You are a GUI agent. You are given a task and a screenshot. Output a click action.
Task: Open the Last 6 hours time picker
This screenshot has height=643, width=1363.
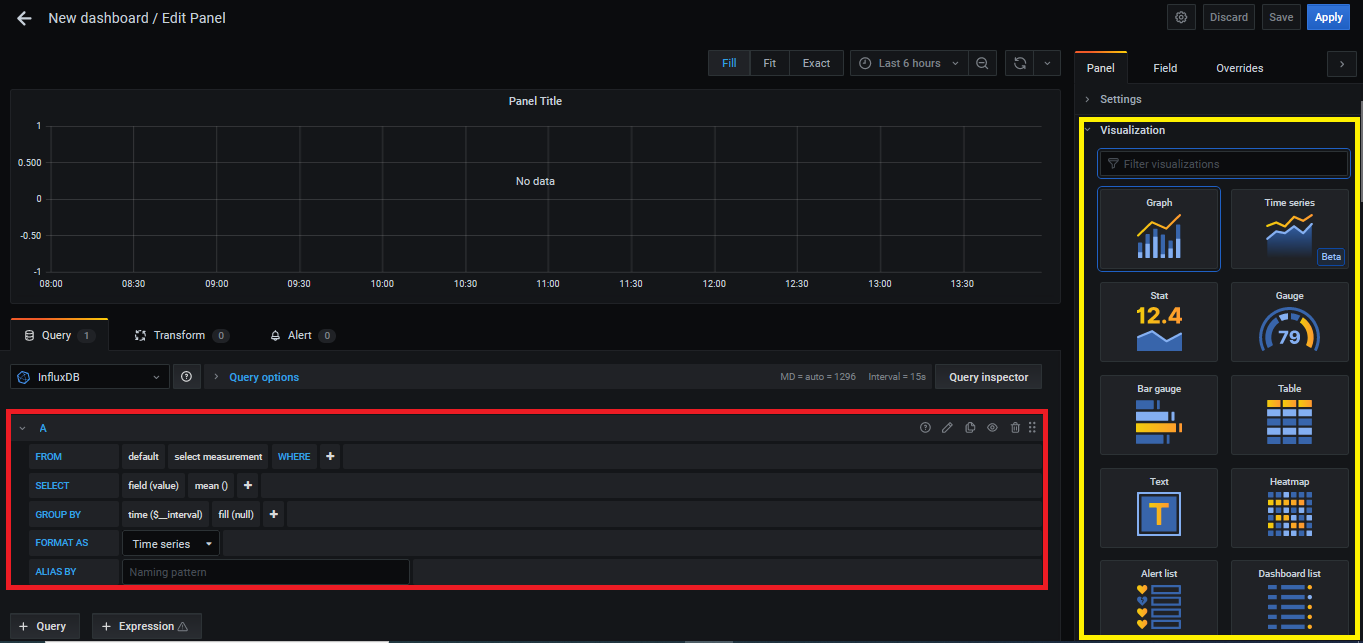[909, 63]
